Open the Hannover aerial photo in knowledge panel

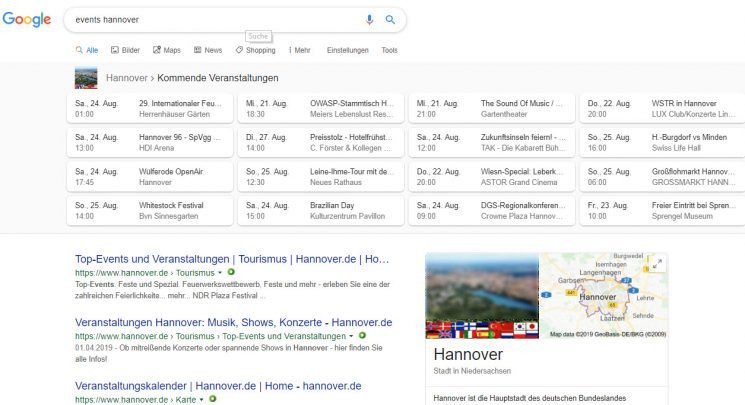pyautogui.click(x=482, y=295)
